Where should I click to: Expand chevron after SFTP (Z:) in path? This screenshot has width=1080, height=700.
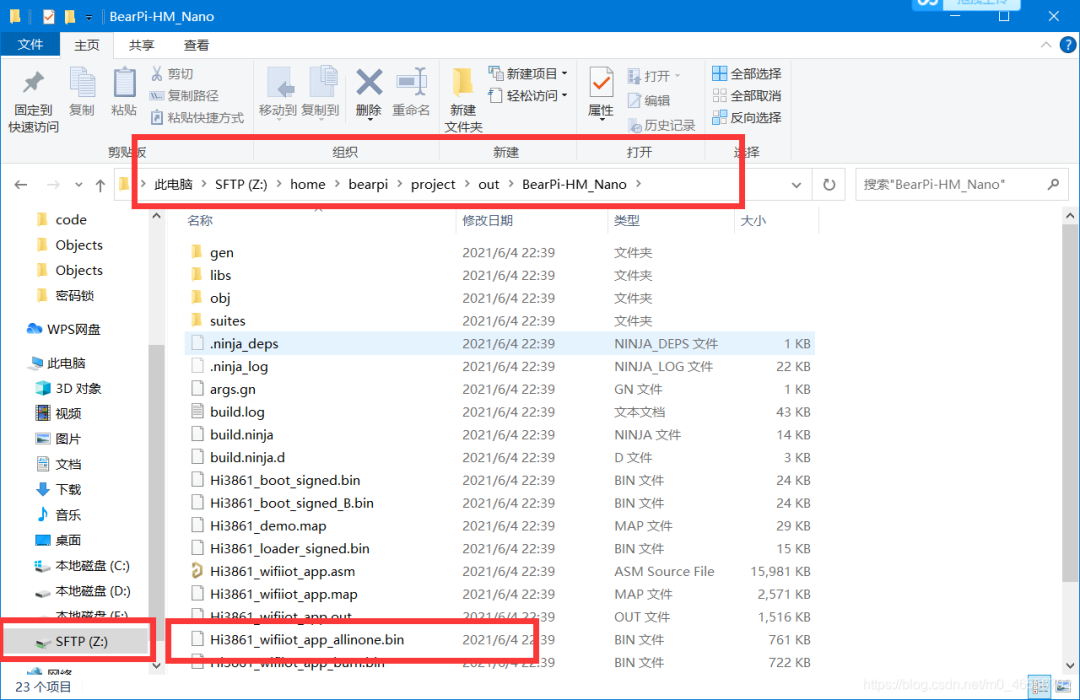coord(279,184)
